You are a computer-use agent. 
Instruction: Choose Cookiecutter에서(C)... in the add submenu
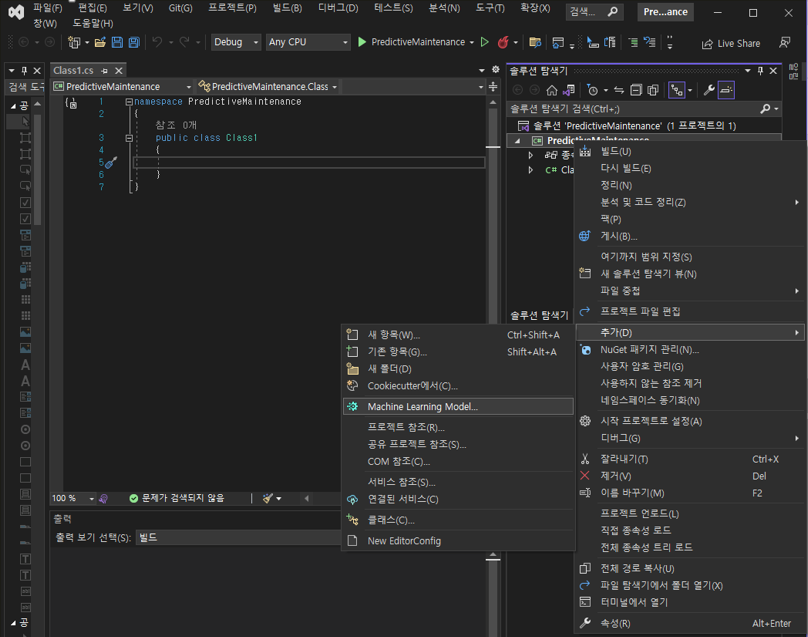[458, 386]
